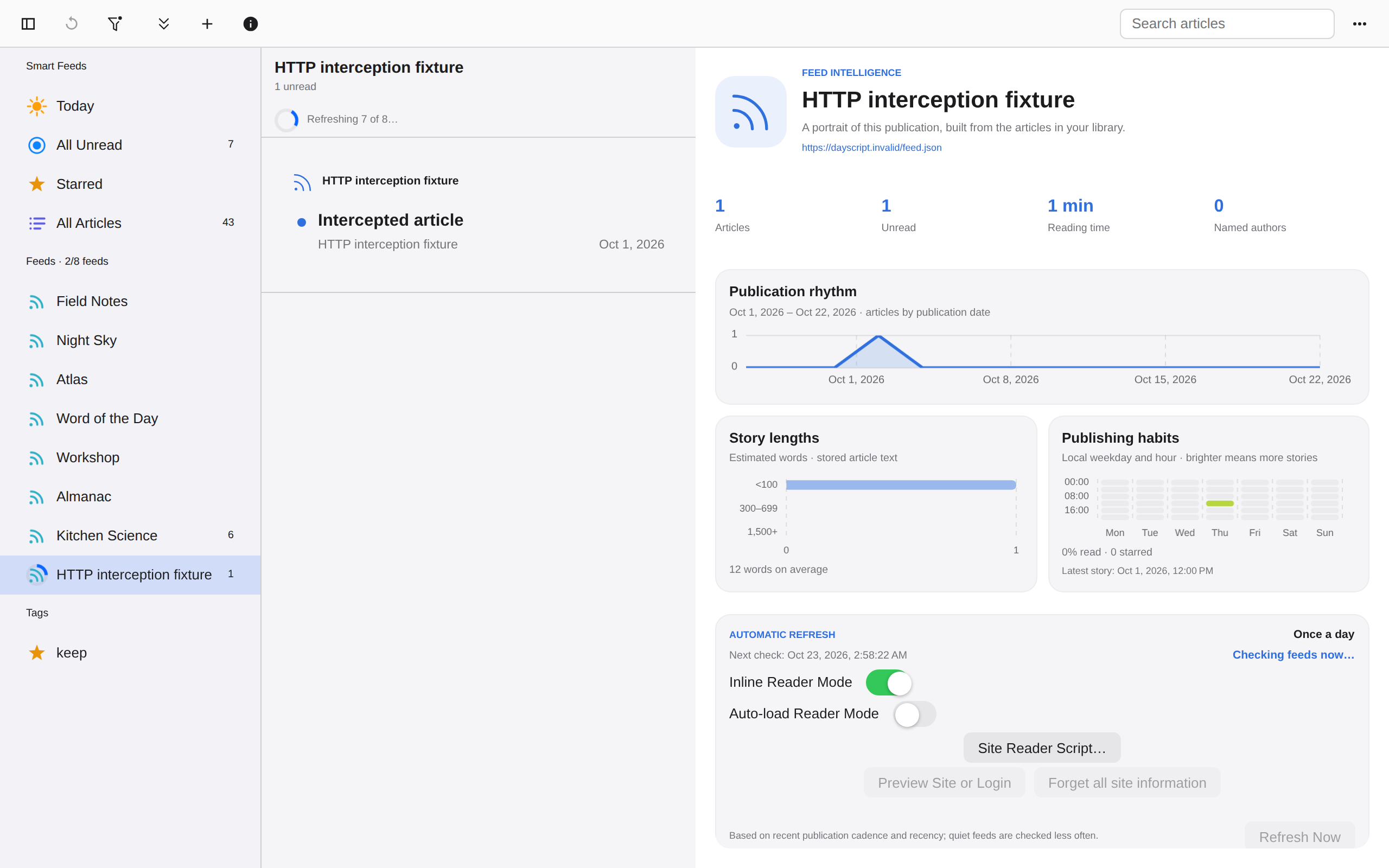
Task: Click Forget all site information button
Action: pos(1127,782)
